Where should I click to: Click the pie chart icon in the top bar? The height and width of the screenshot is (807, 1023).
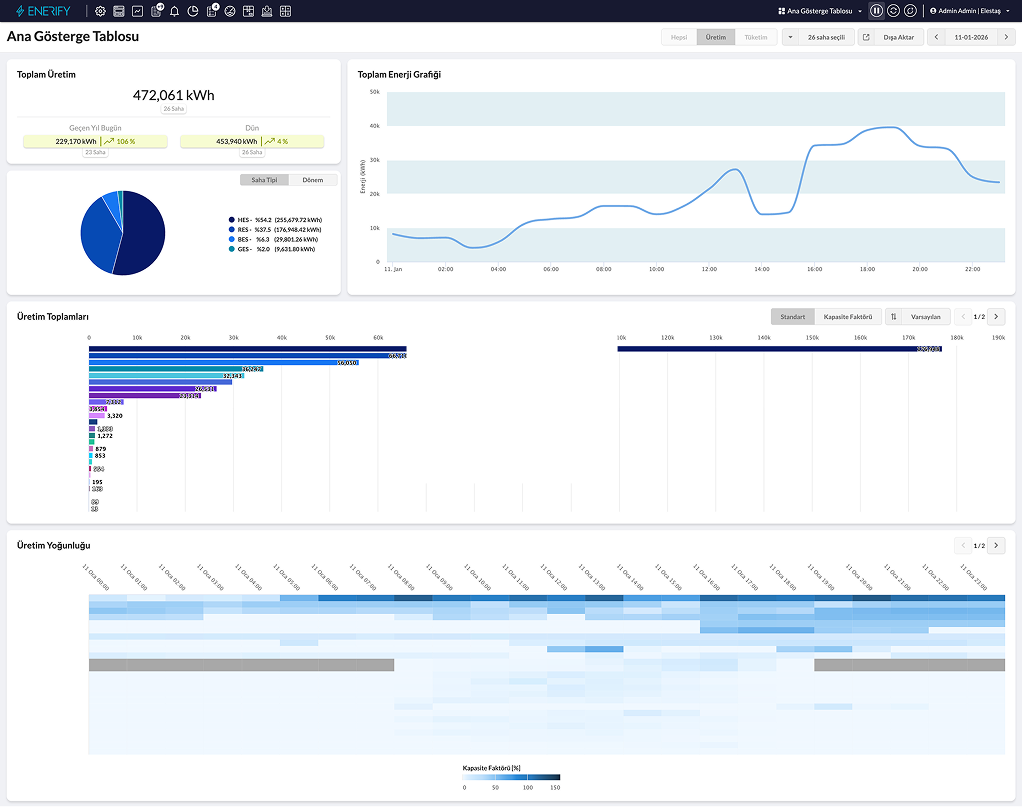193,11
